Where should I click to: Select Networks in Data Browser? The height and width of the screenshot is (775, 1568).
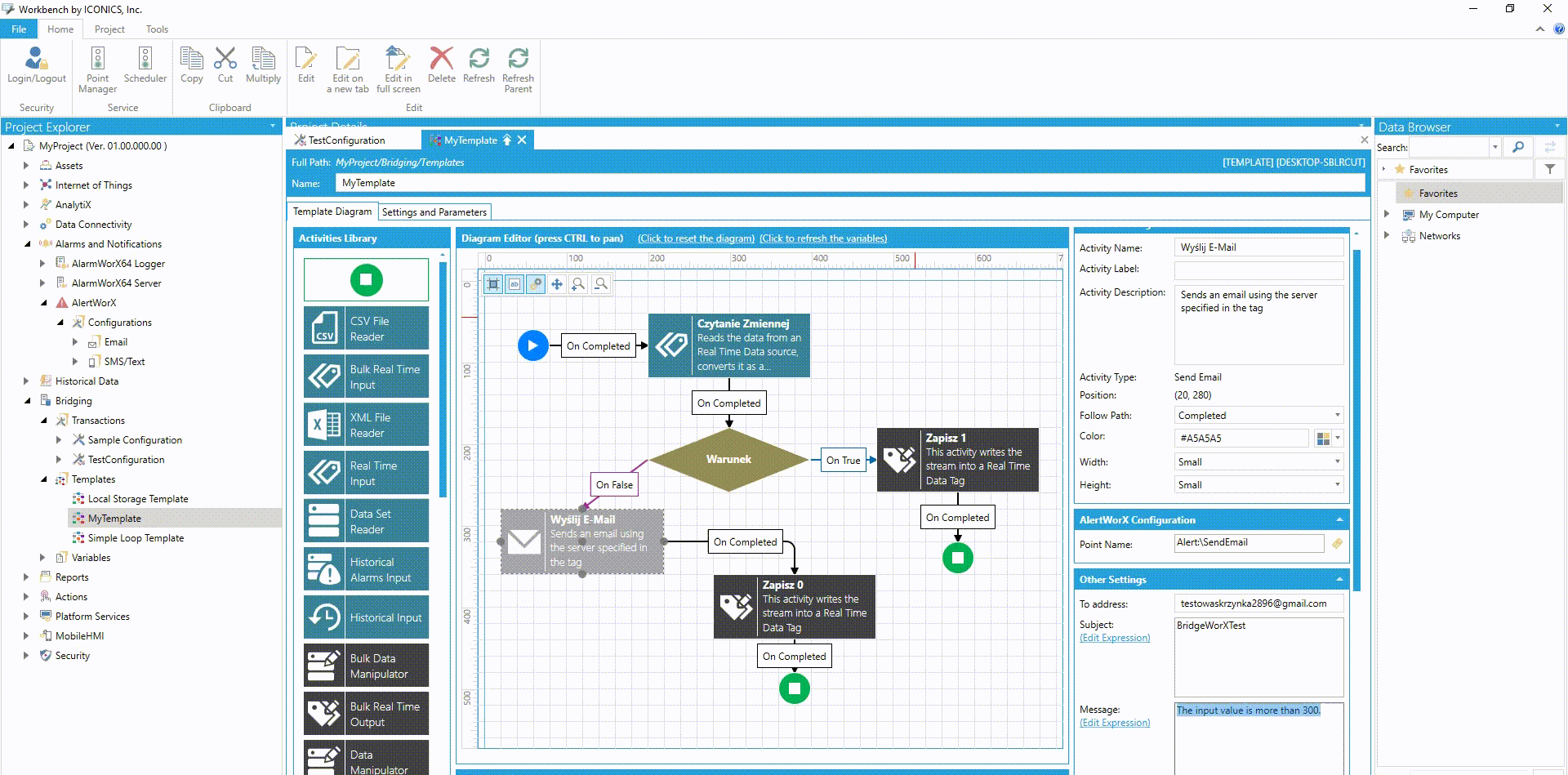click(x=1439, y=236)
